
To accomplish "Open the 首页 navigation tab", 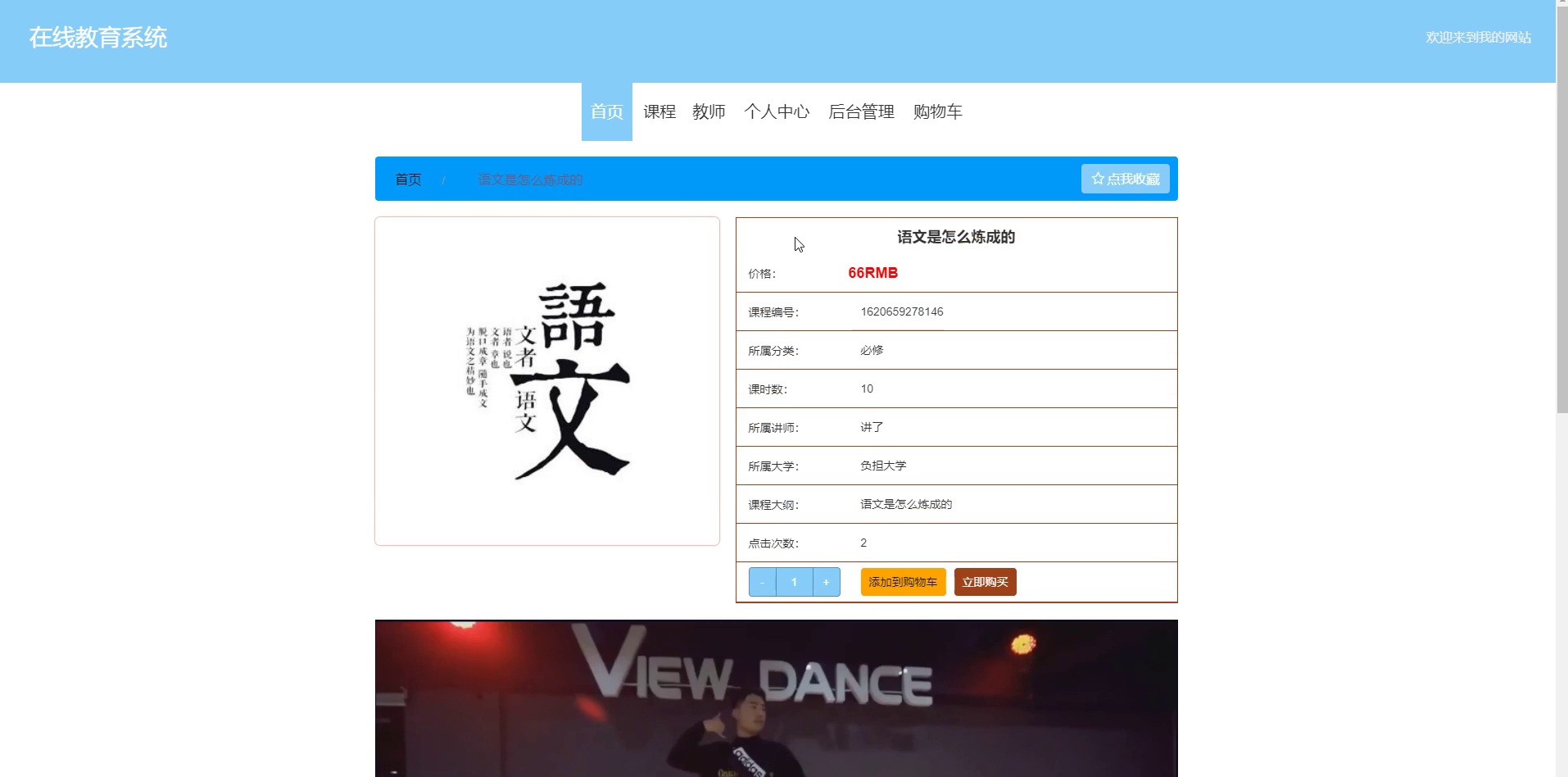I will click(x=607, y=111).
